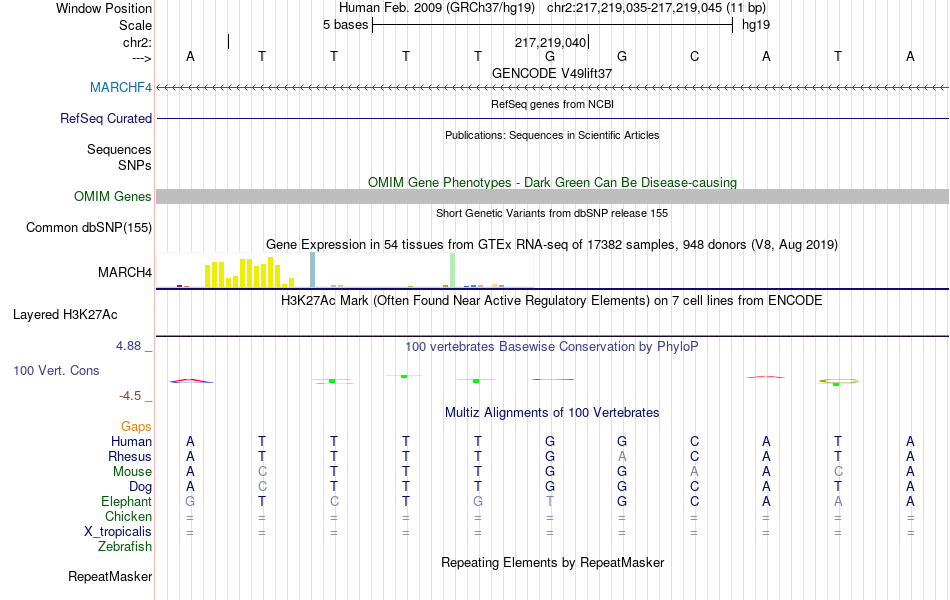
Task: Select the X_tropicalis species row label
Action: click(118, 531)
